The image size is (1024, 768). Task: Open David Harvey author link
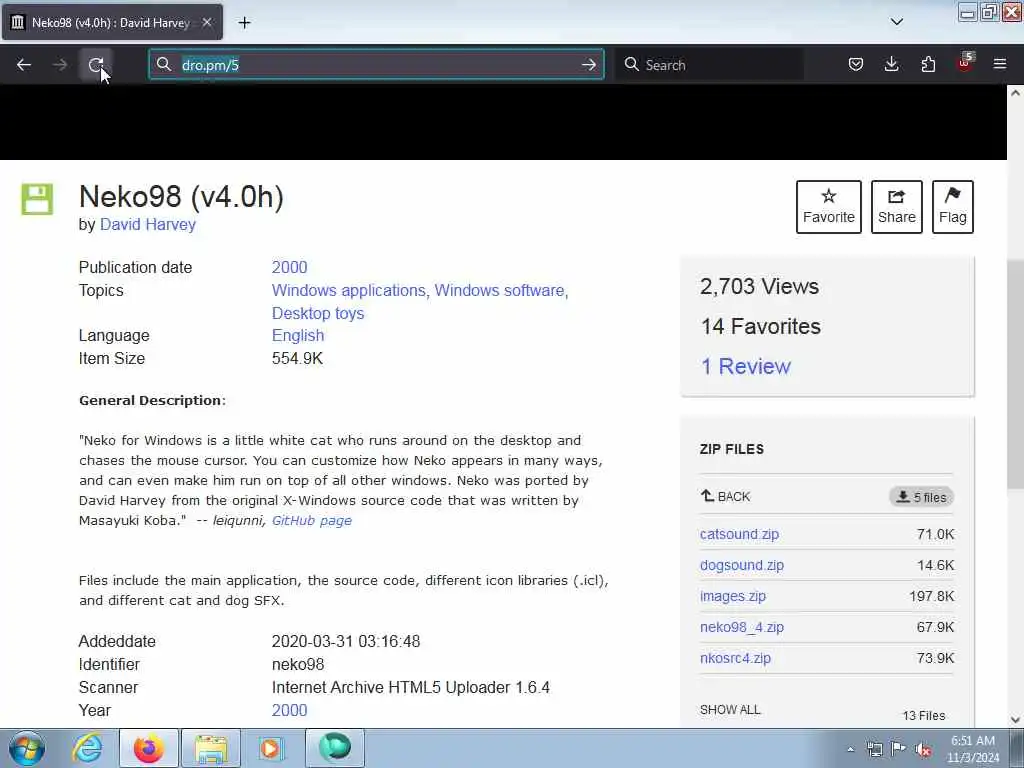click(148, 225)
